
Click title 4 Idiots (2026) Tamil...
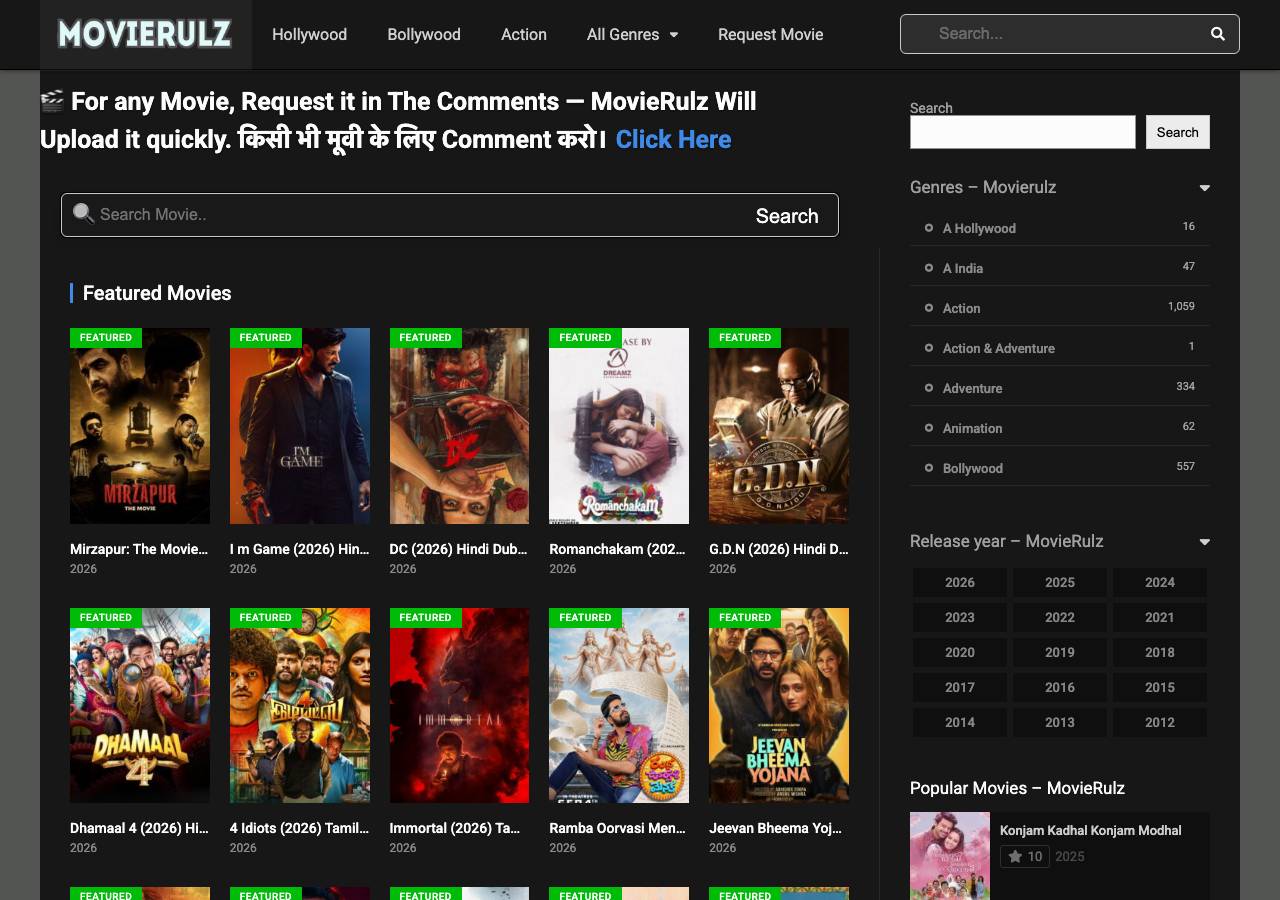pyautogui.click(x=299, y=828)
